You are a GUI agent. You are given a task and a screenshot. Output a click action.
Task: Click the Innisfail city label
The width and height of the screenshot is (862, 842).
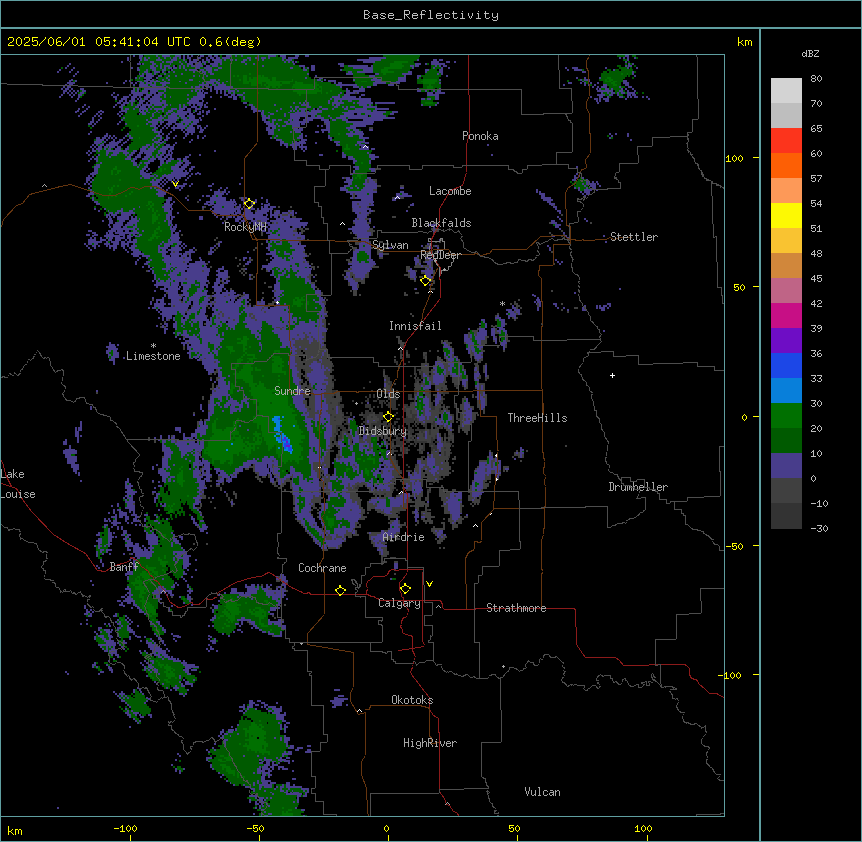pos(415,326)
